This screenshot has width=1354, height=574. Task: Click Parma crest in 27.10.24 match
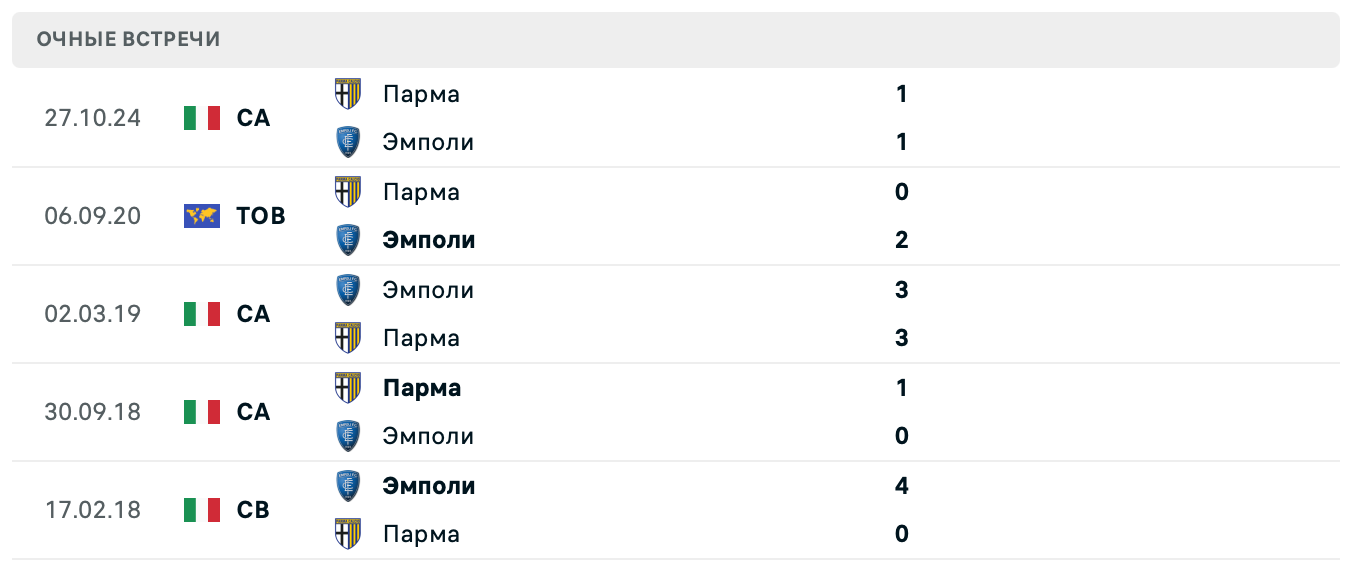coord(347,94)
